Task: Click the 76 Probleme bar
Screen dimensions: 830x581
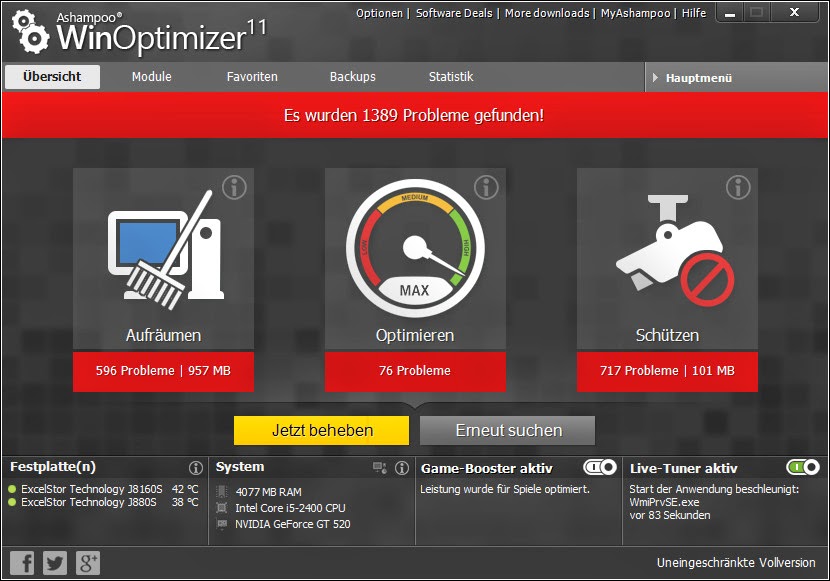Action: [x=416, y=371]
